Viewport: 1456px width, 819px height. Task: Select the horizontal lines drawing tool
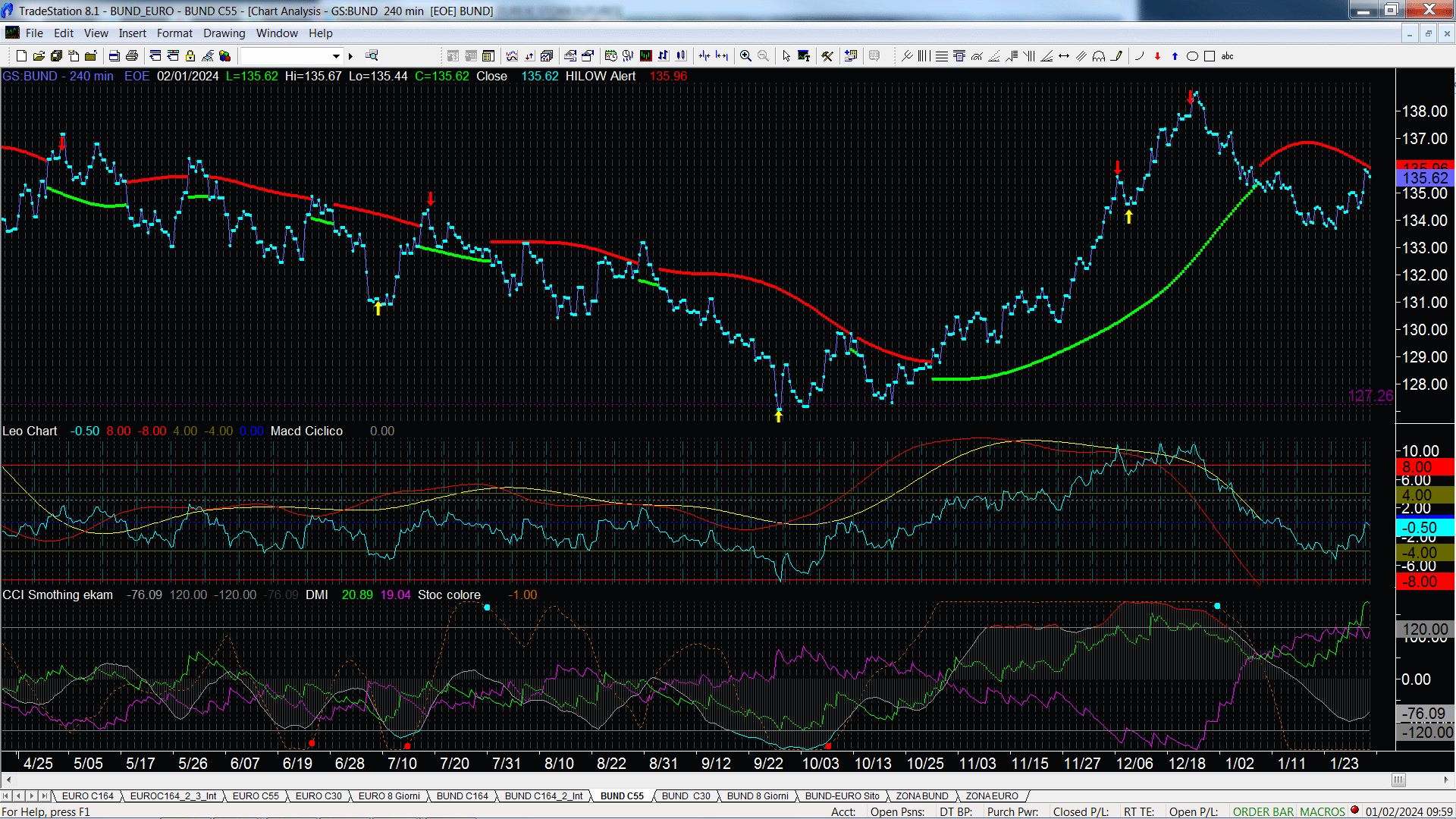click(942, 56)
